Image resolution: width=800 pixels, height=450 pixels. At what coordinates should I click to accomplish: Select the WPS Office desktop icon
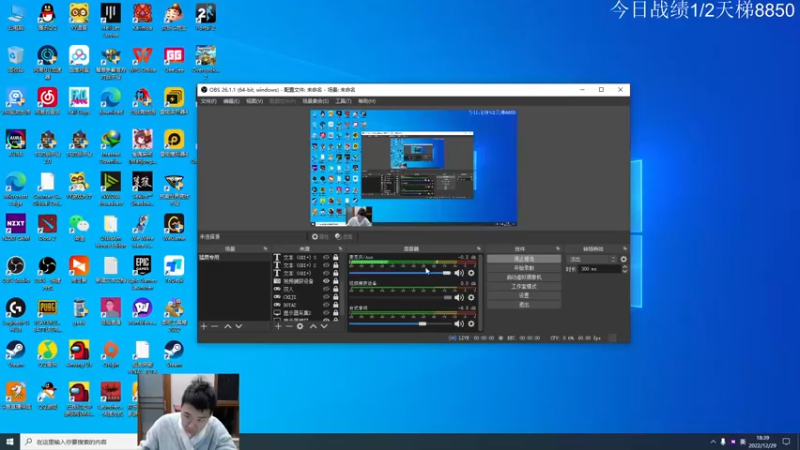142,61
